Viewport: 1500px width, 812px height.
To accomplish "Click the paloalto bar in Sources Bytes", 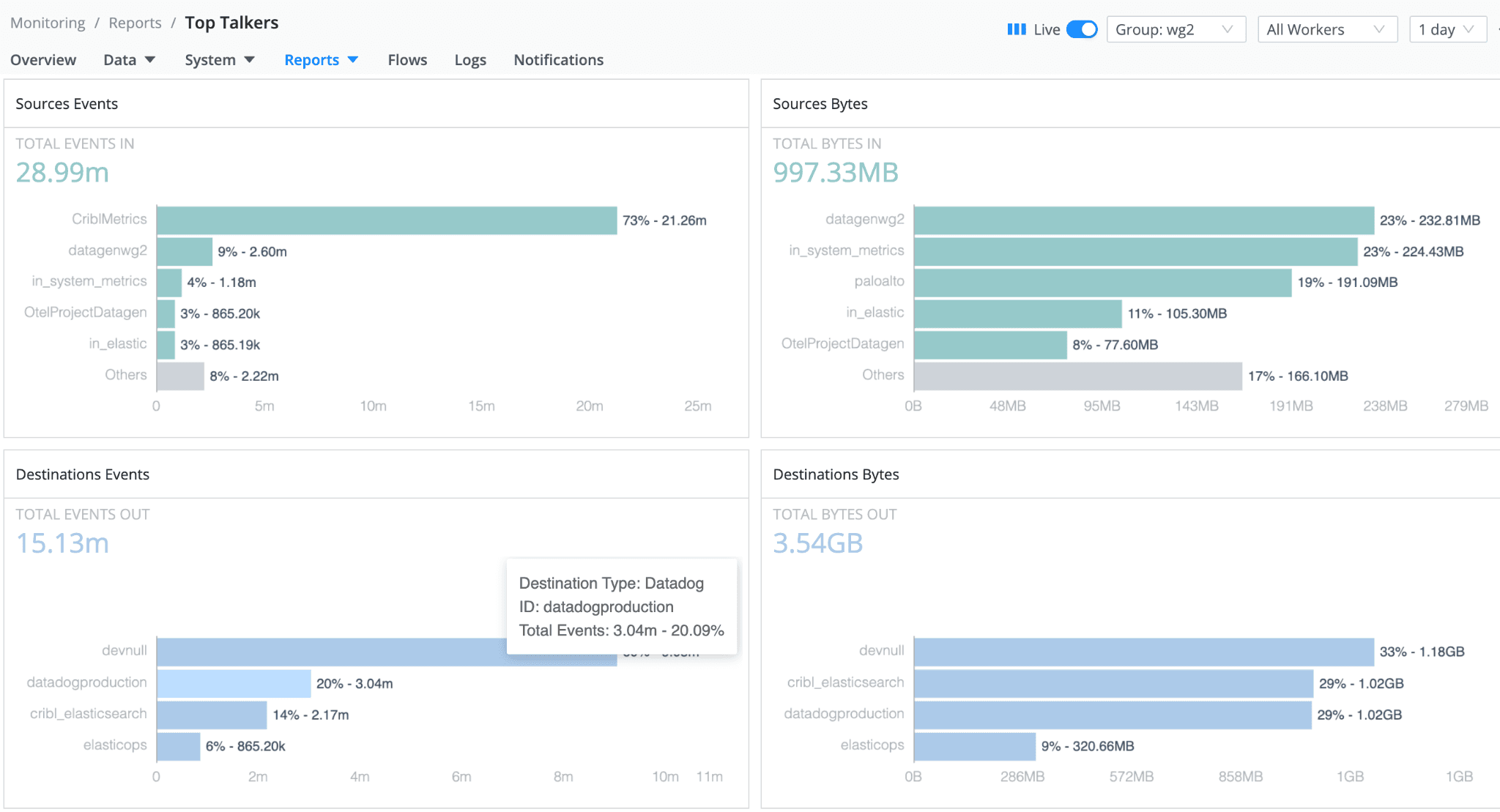I will [x=1102, y=283].
